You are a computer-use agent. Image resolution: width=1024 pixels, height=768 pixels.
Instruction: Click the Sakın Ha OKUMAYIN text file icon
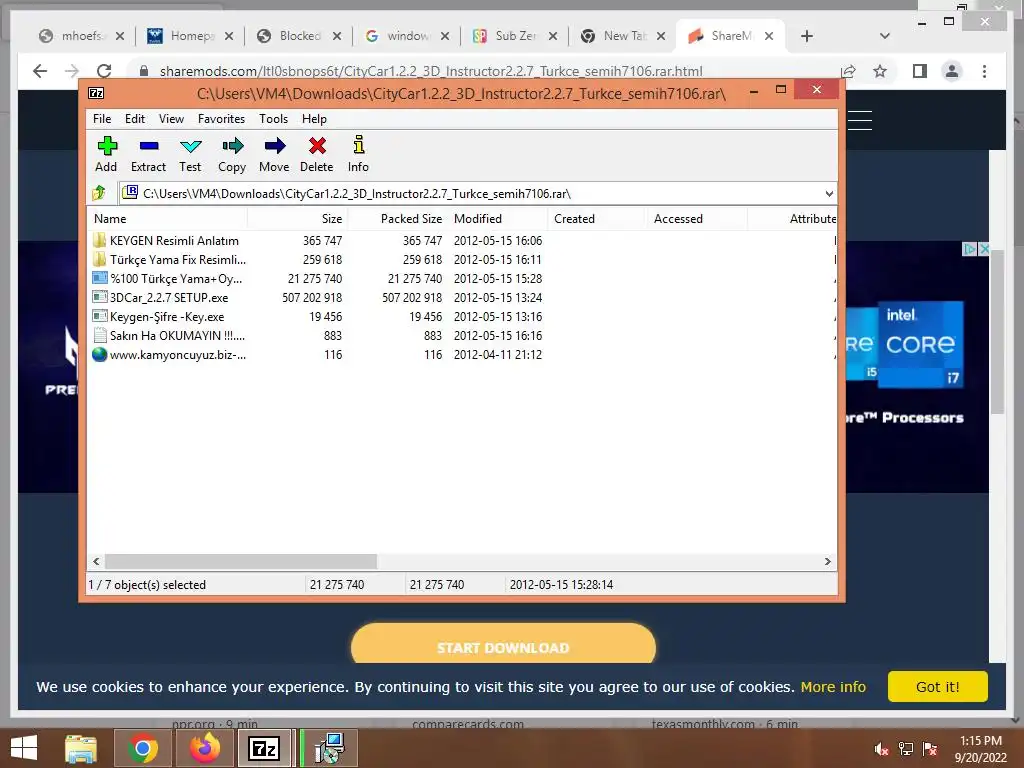[99, 336]
